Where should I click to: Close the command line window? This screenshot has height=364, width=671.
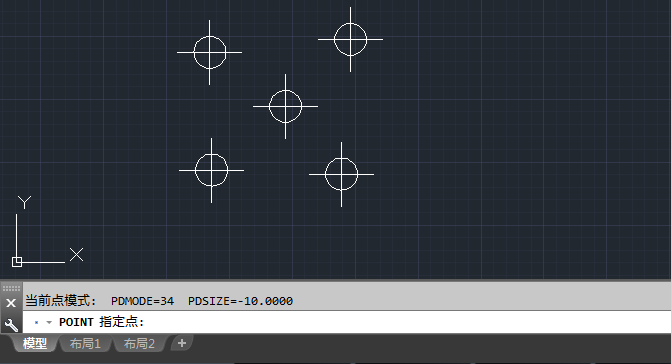tap(11, 303)
